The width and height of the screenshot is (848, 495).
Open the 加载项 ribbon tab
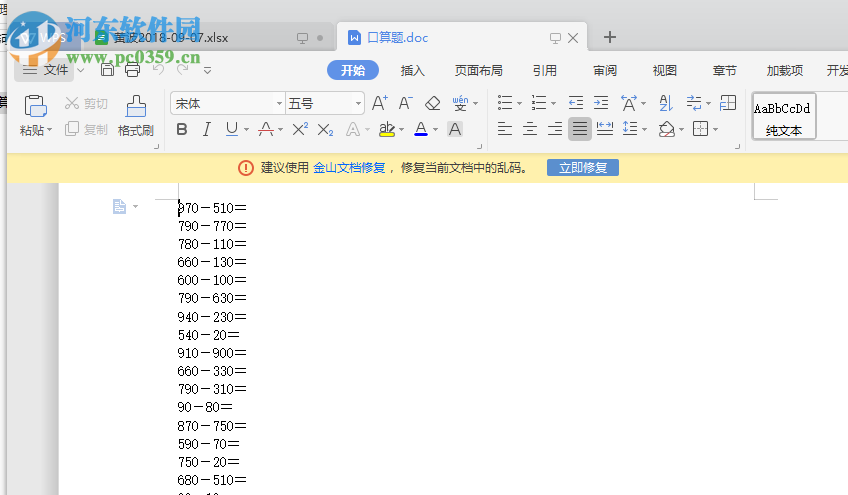tap(784, 70)
